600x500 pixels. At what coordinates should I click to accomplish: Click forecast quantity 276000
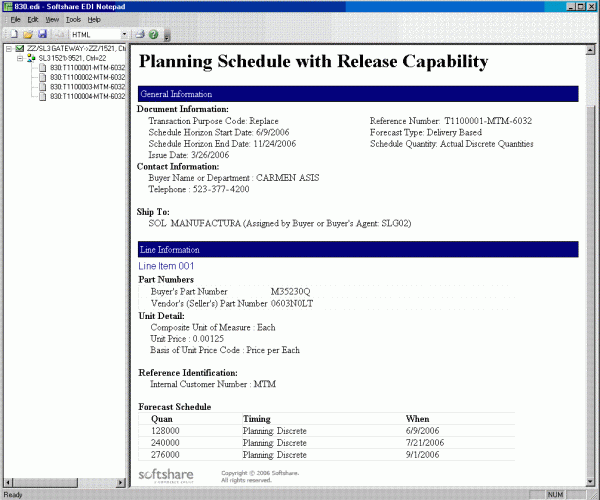pyautogui.click(x=165, y=455)
